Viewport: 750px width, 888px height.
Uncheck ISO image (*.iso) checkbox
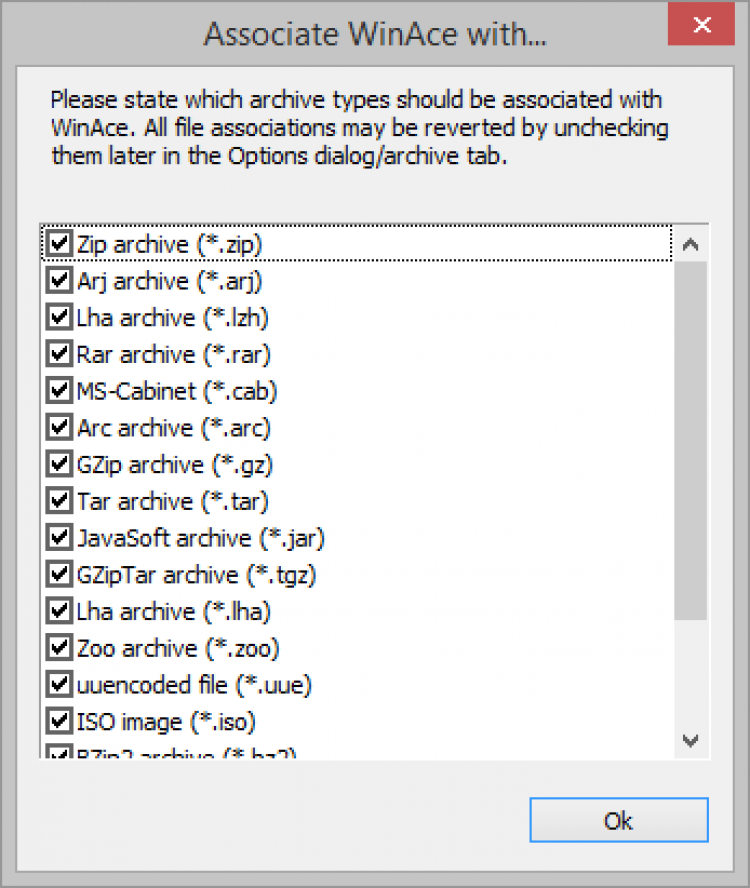point(59,721)
